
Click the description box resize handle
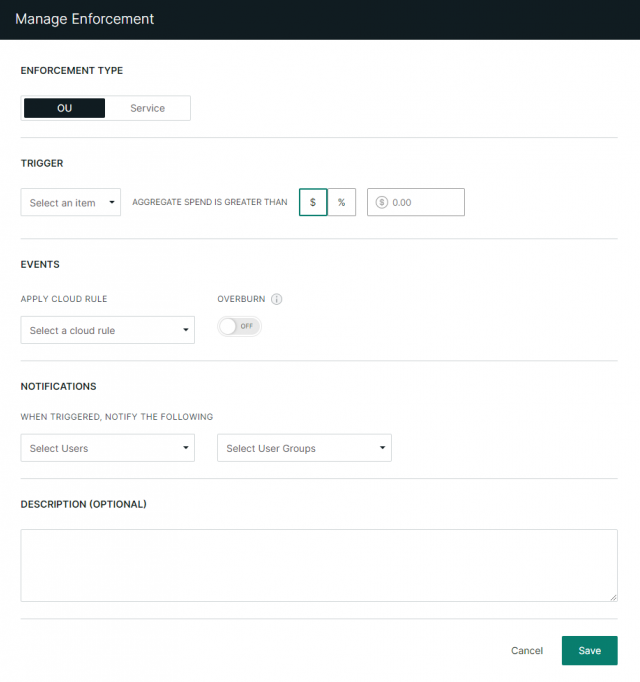613,597
